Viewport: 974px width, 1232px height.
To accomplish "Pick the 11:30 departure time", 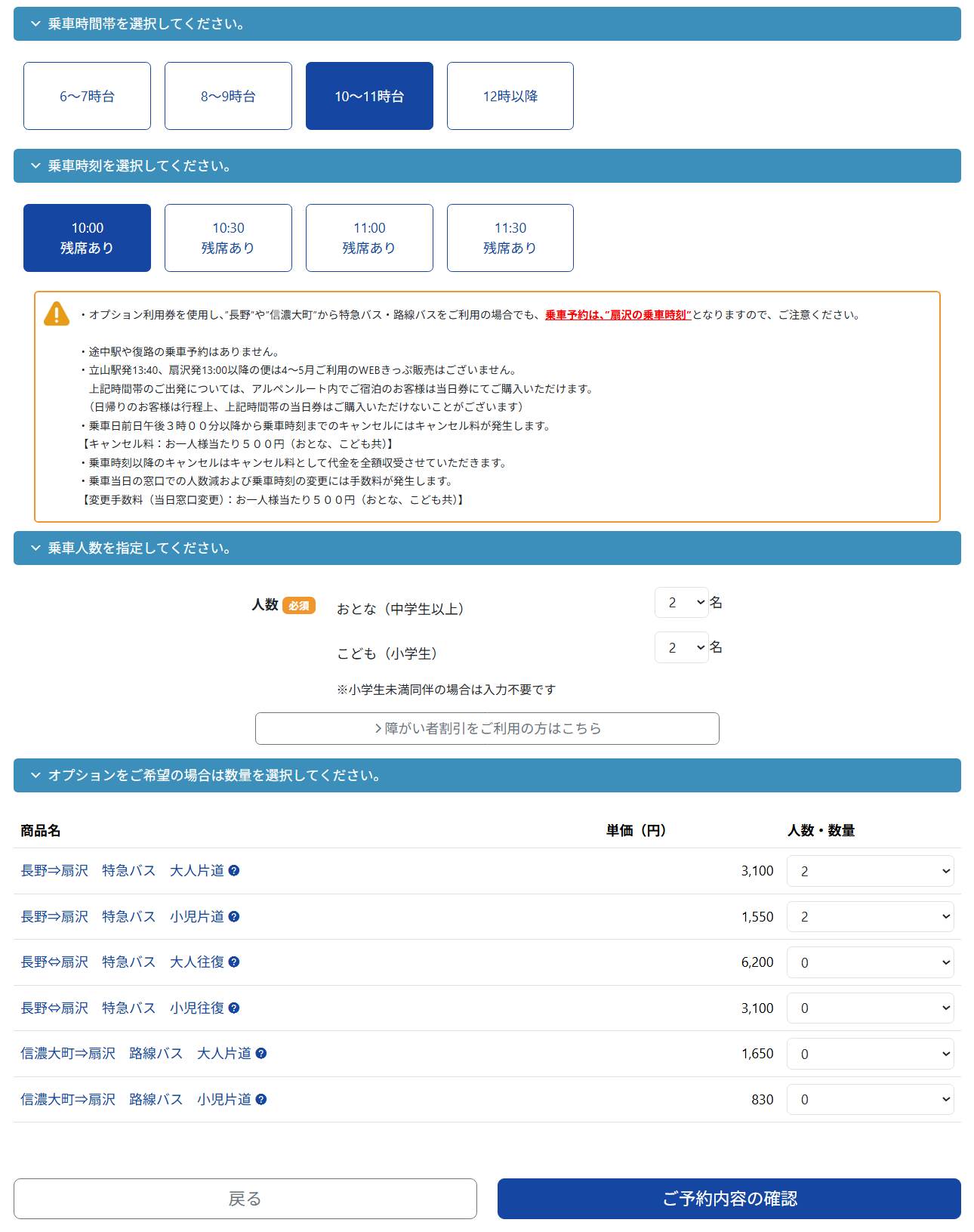I will pyautogui.click(x=510, y=238).
